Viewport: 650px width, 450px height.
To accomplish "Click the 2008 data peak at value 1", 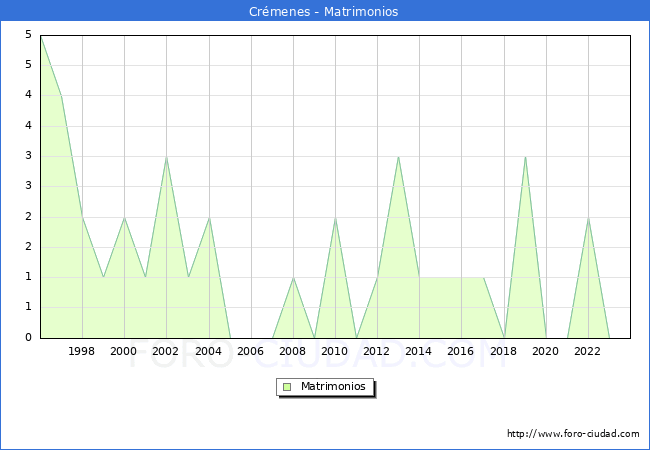I will tap(293, 278).
